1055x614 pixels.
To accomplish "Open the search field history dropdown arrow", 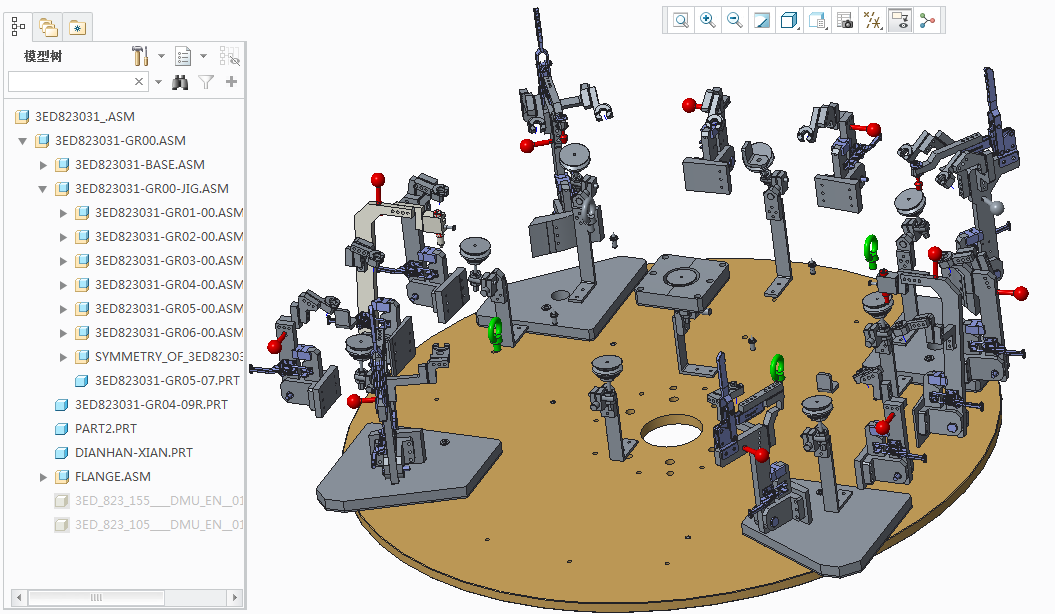I will coord(158,82).
